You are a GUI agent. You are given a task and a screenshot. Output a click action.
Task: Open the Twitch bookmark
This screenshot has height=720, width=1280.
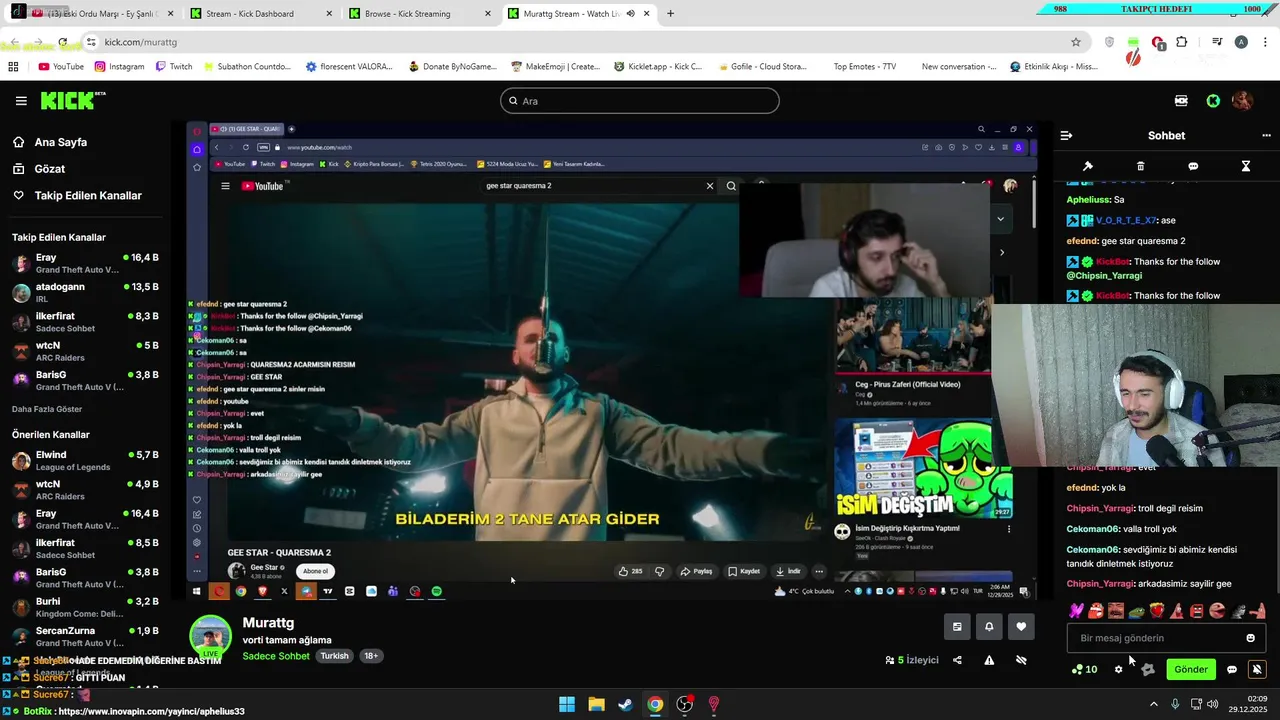[174, 67]
